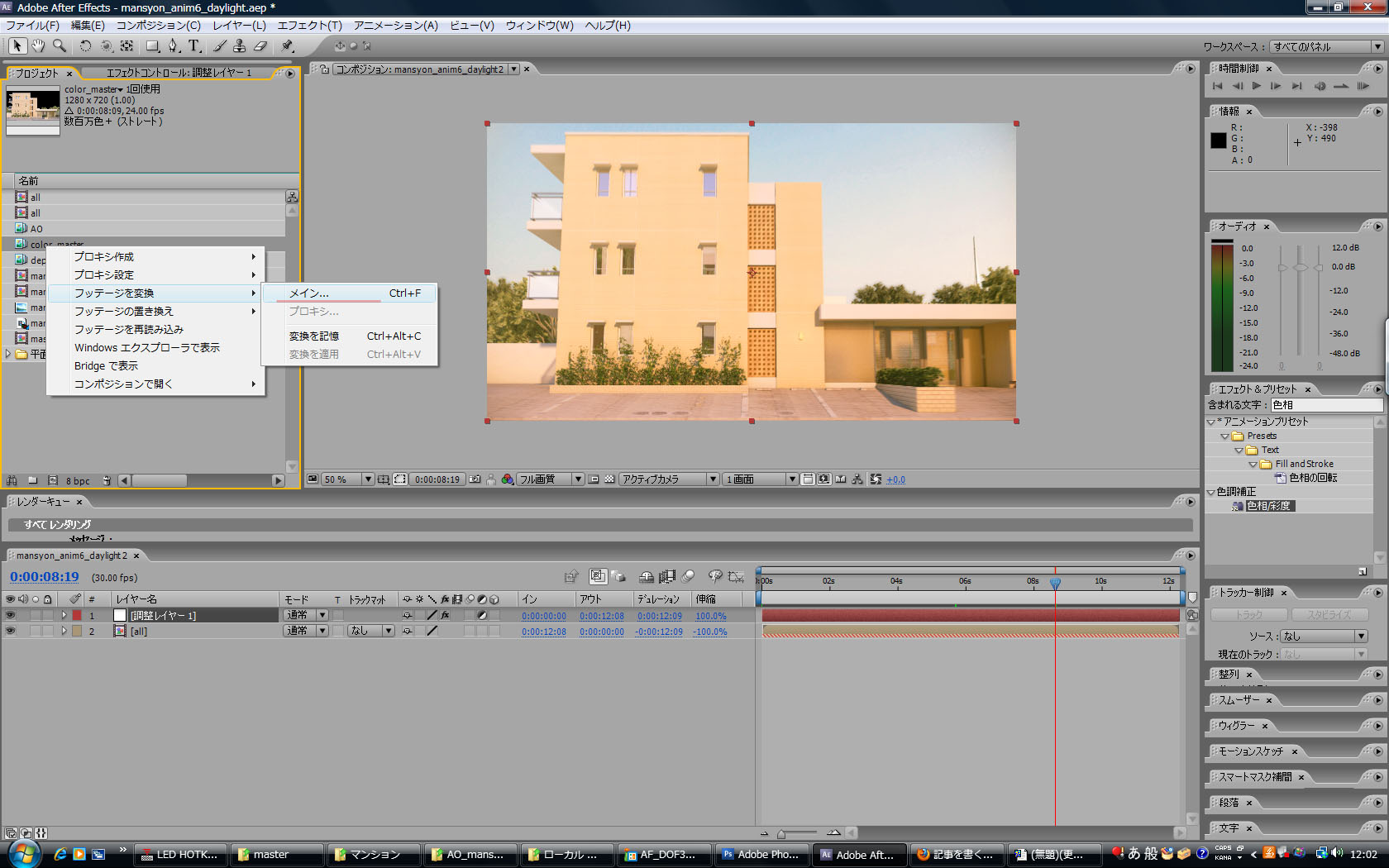Toggle motion blur enable switch in timeline
The width and height of the screenshot is (1389, 868).
[687, 577]
